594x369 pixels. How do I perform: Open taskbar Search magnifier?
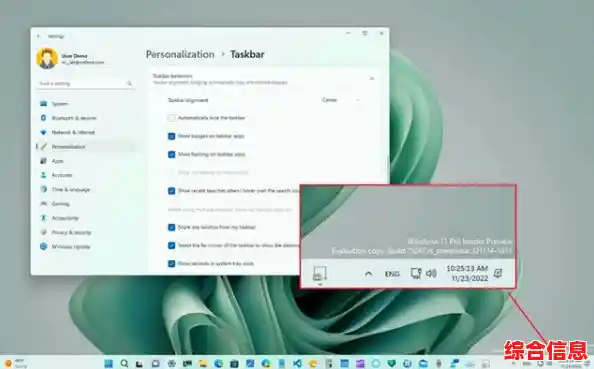[x=124, y=363]
